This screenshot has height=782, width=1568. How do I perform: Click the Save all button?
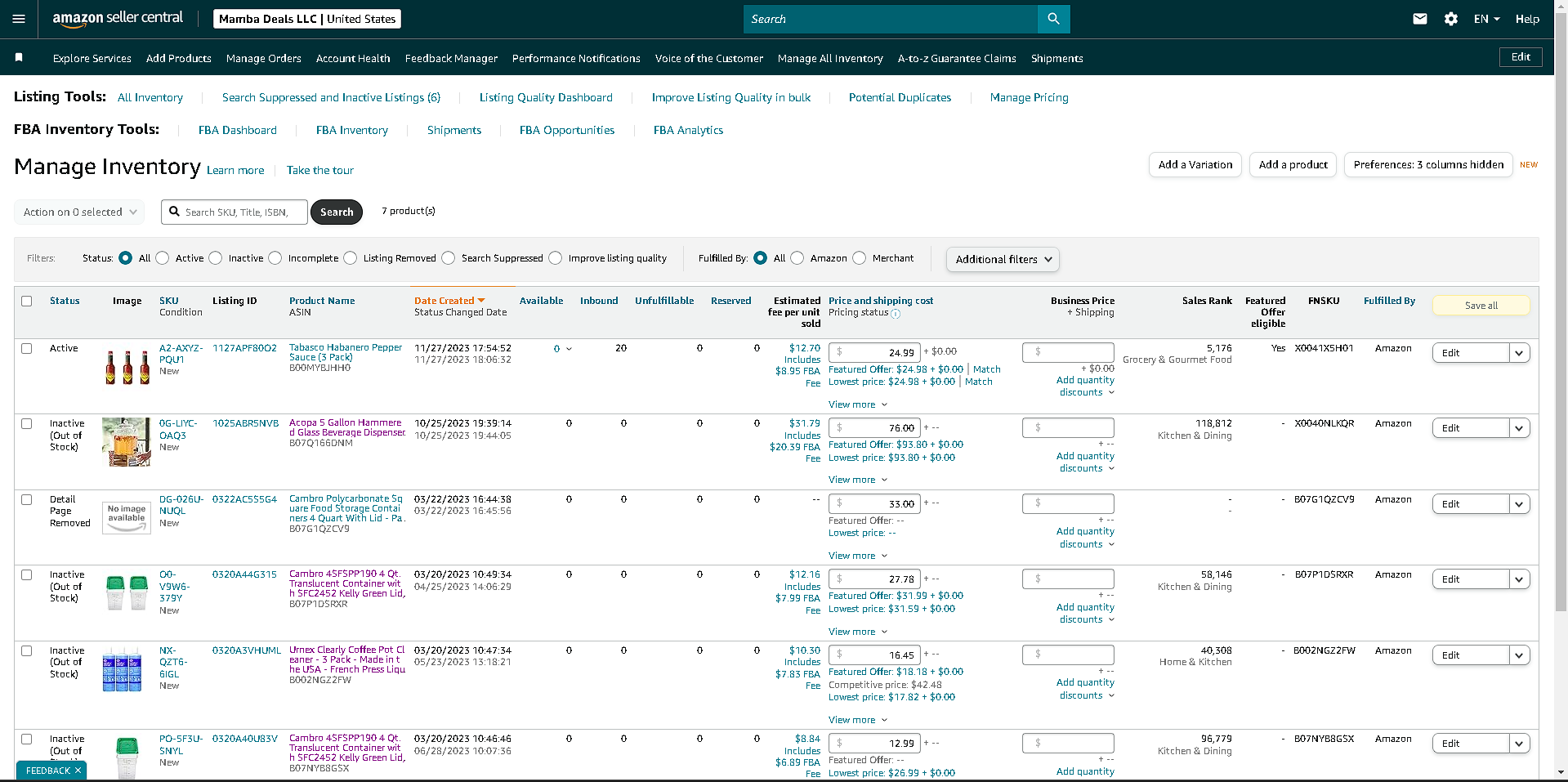coord(1481,306)
